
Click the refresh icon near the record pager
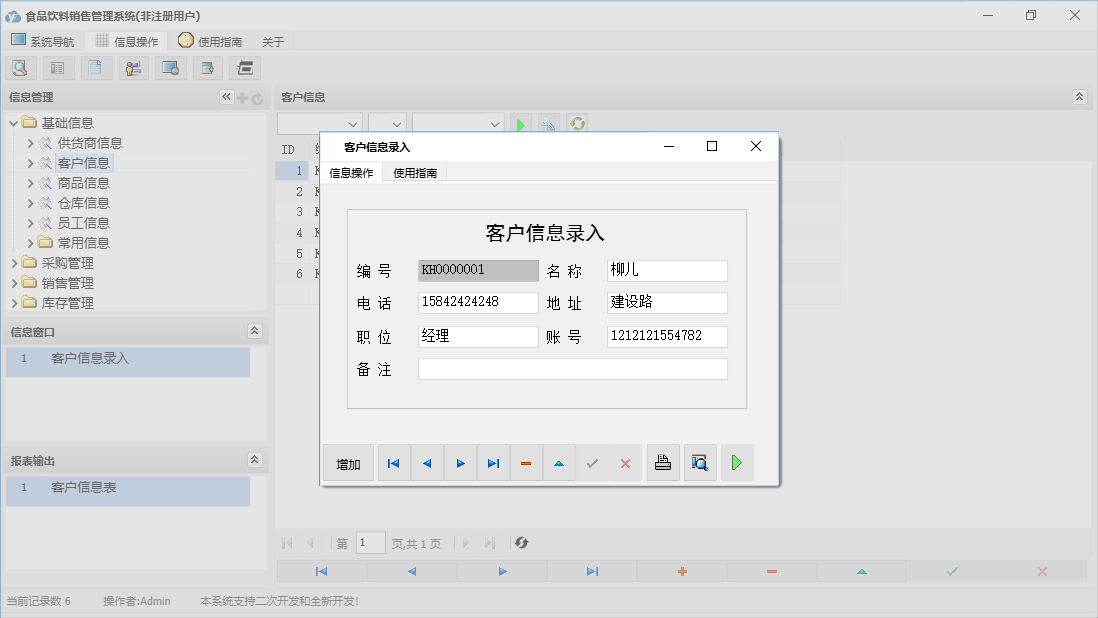520,542
